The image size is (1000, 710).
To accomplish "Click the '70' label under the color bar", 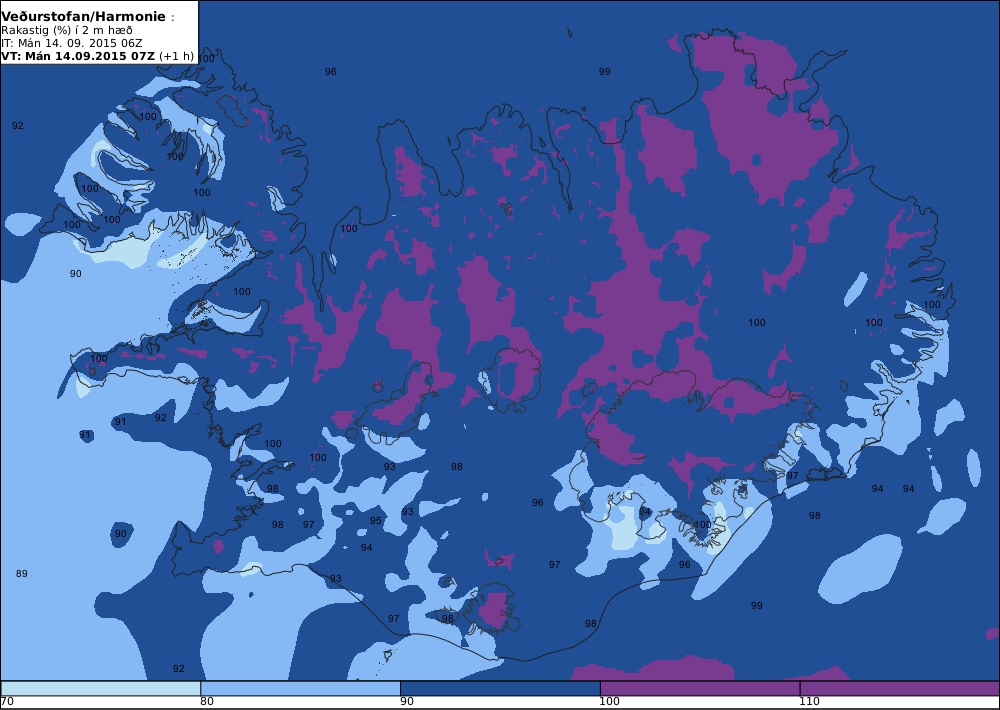I will click(8, 702).
